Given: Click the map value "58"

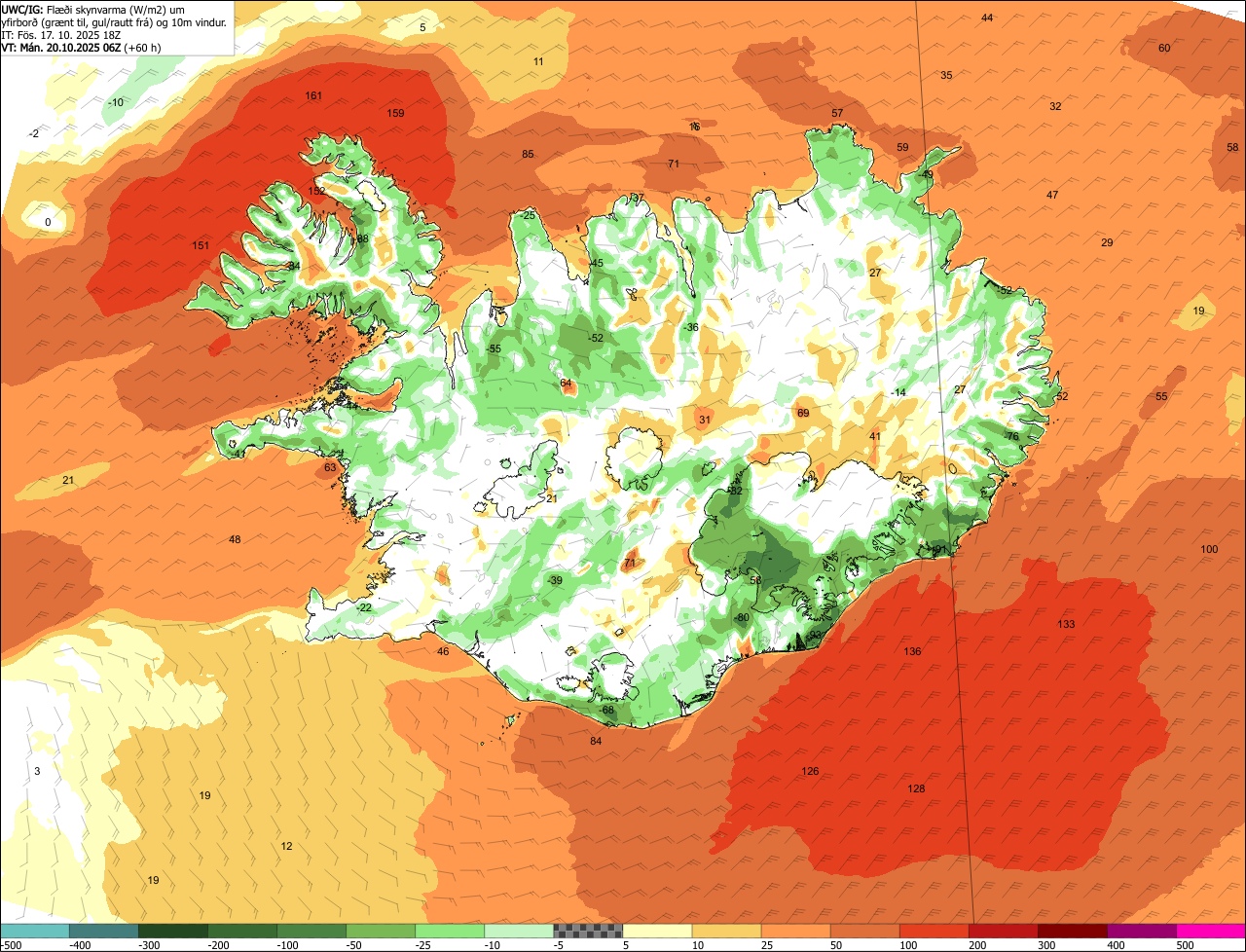Looking at the screenshot, I should tap(1232, 147).
